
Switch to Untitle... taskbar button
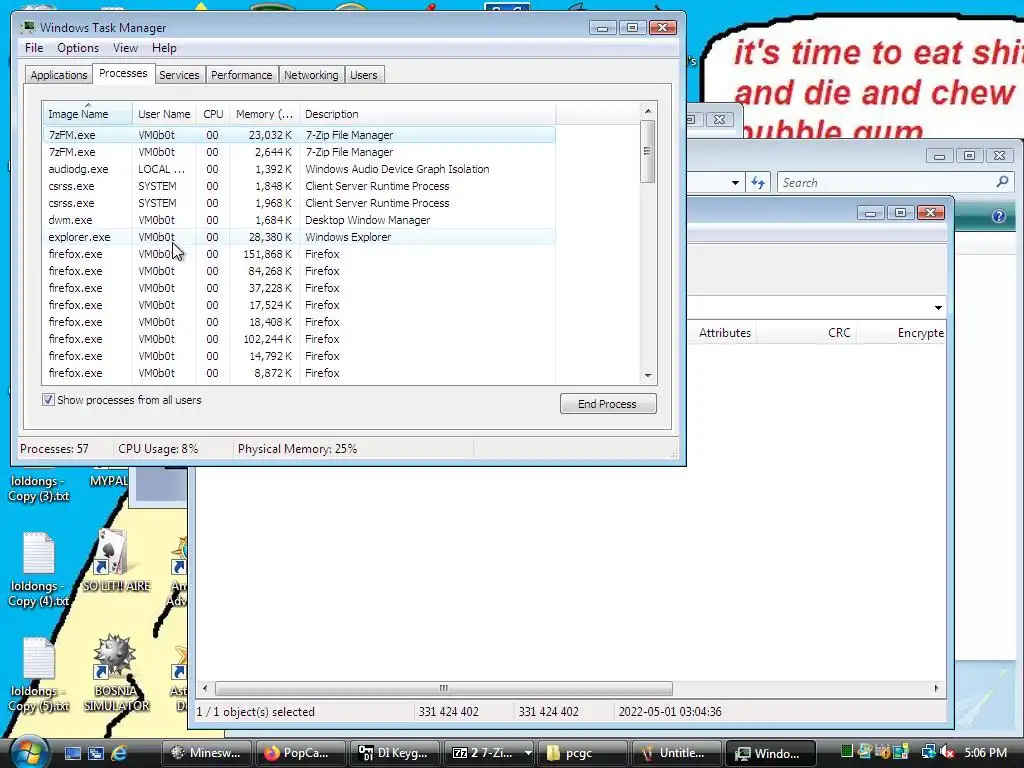676,753
